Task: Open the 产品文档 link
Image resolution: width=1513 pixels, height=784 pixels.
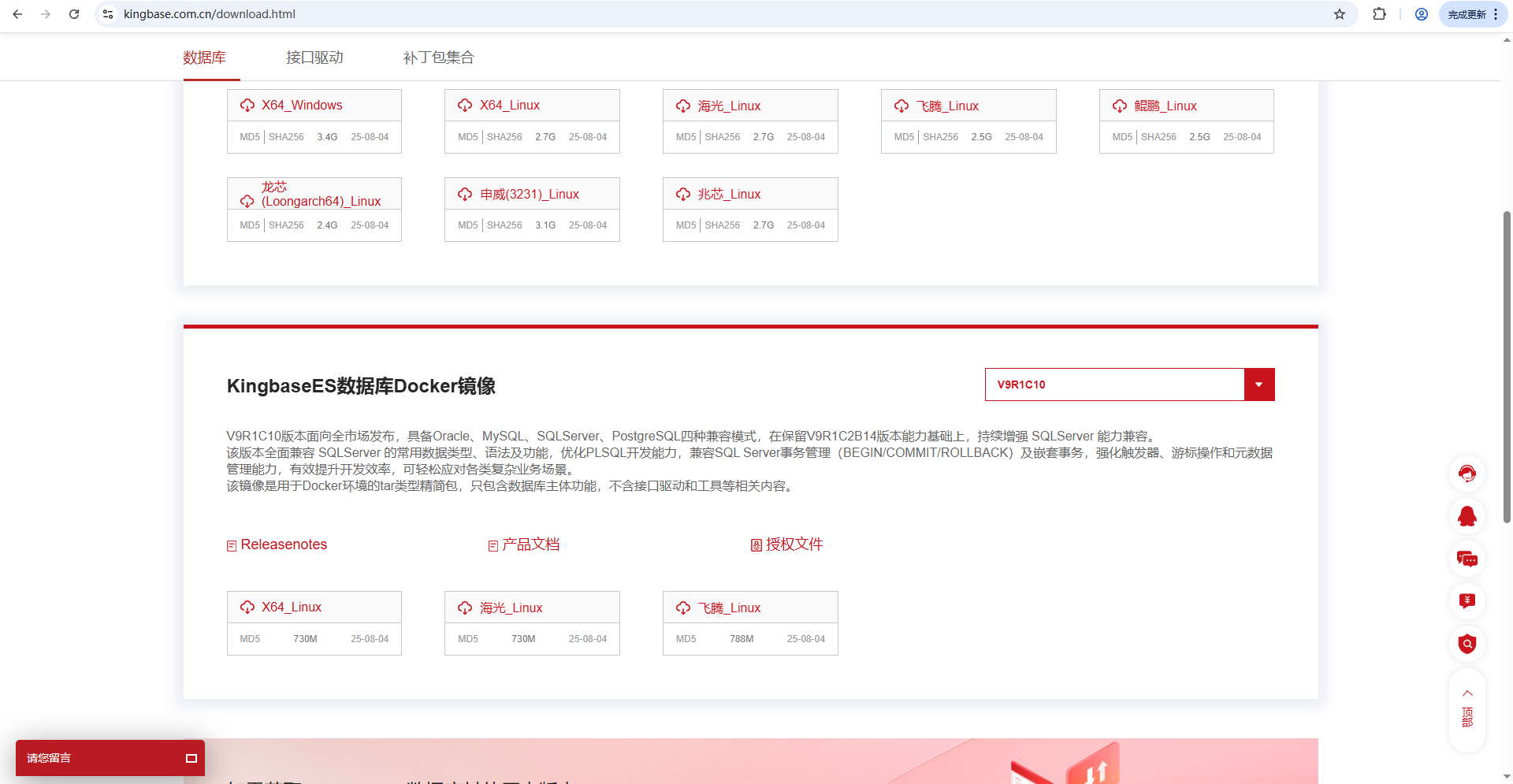Action: [524, 544]
